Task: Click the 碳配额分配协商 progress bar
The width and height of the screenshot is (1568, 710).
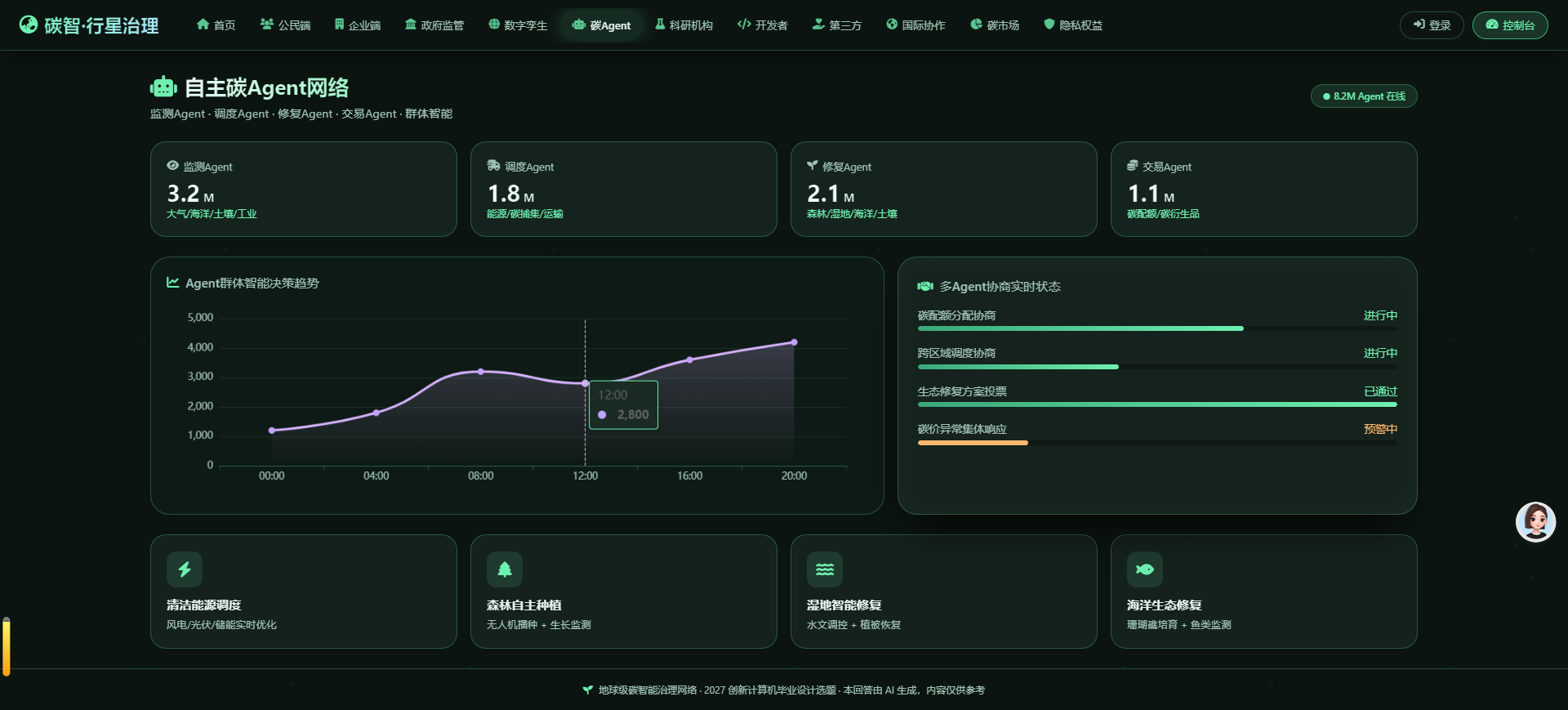Action: click(1157, 328)
